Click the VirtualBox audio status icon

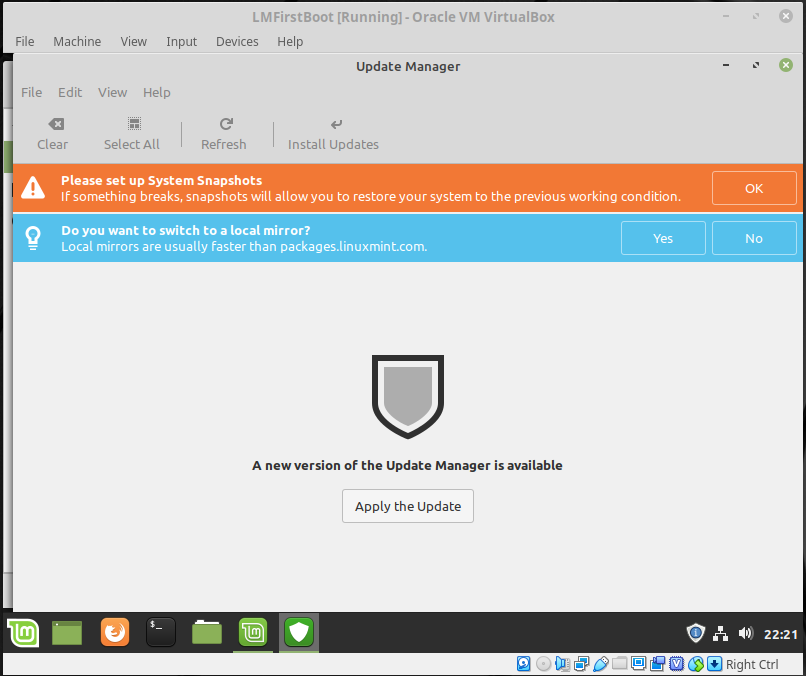point(562,664)
